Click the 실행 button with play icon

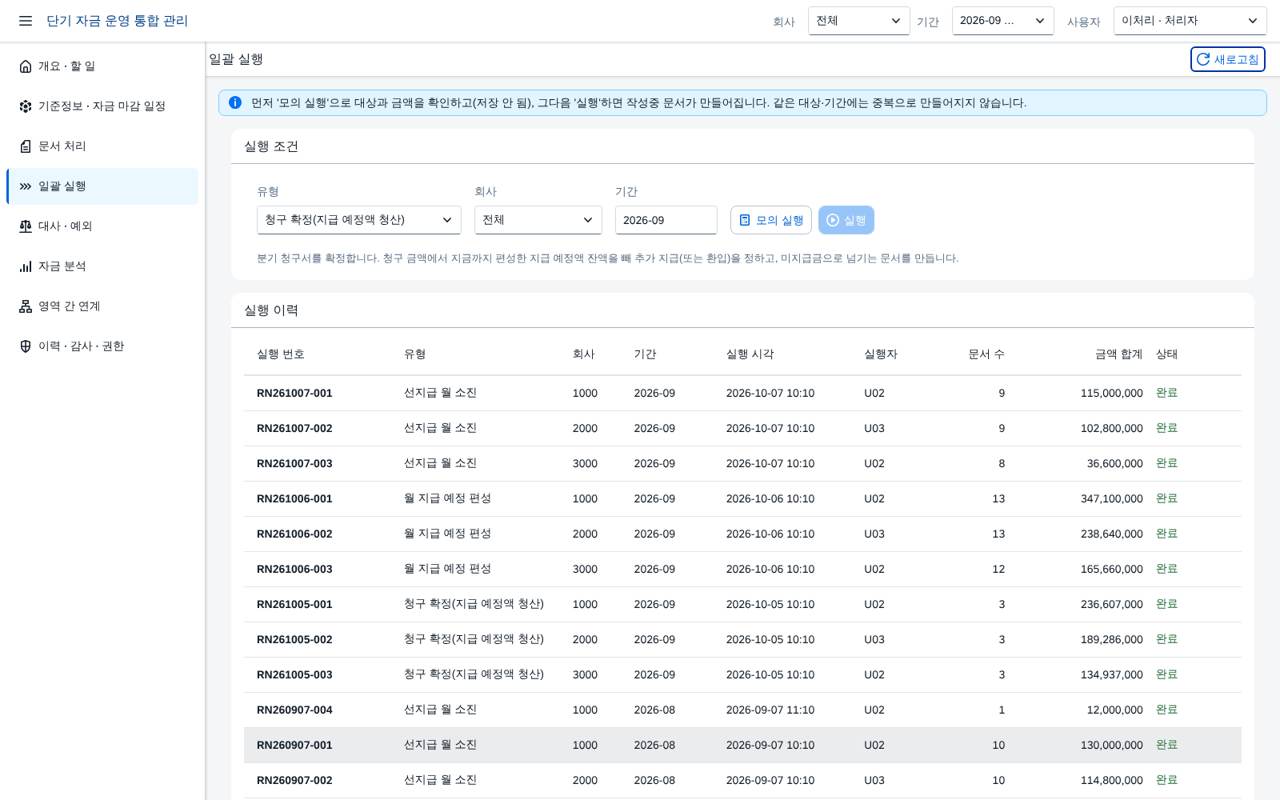[x=846, y=220]
